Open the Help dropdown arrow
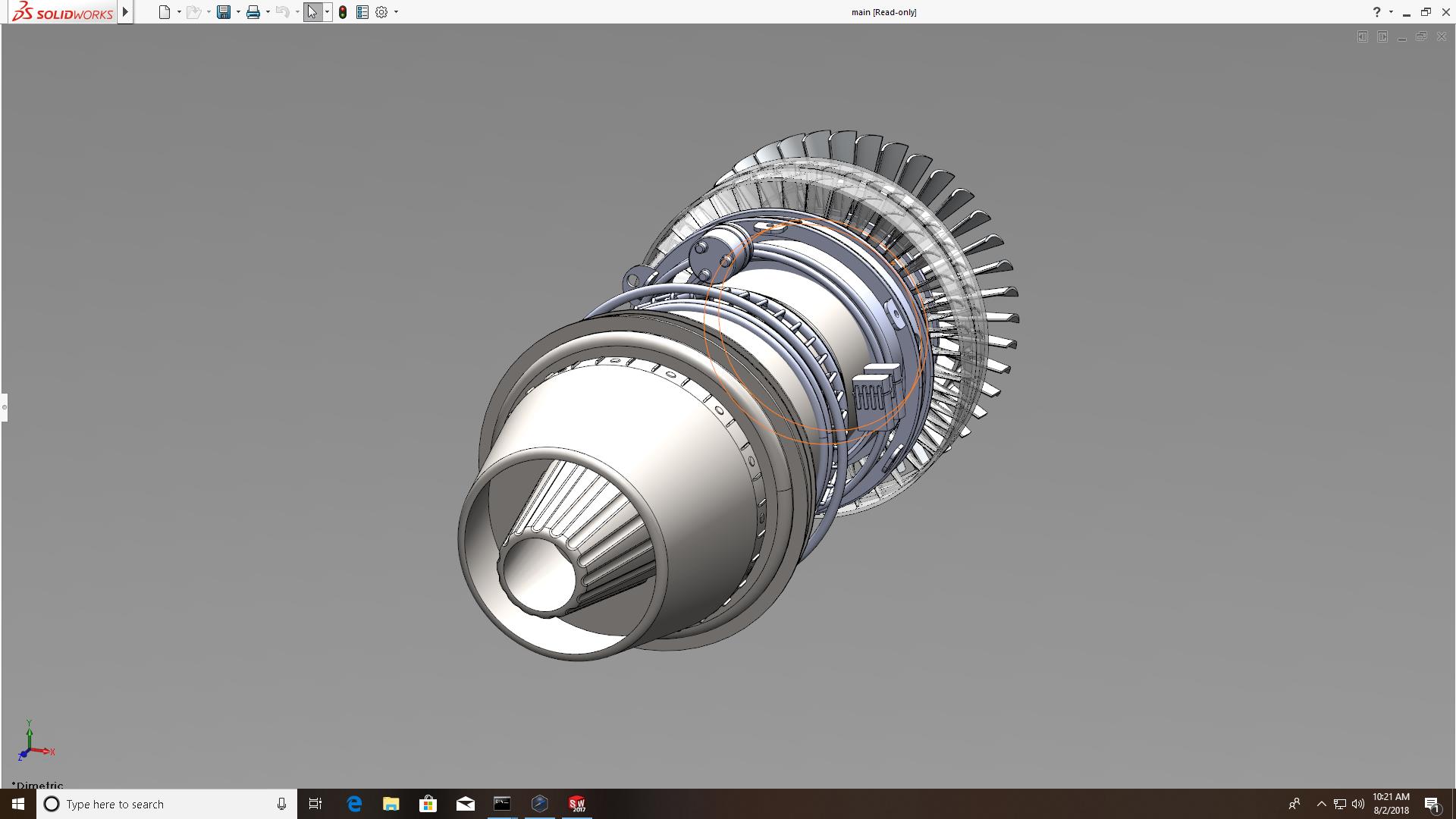 (1391, 12)
